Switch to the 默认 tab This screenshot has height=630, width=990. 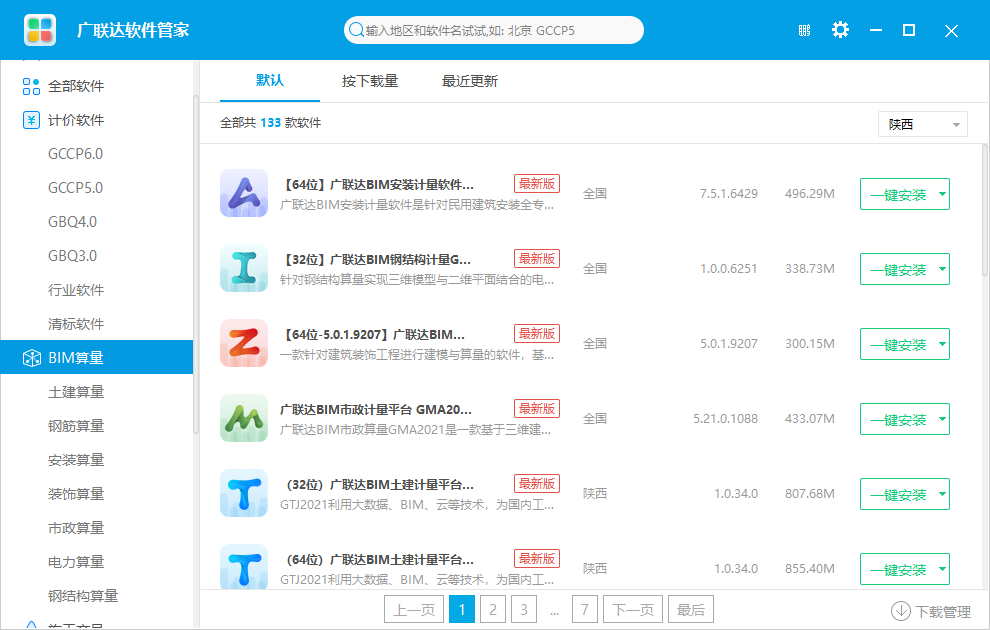click(x=270, y=81)
